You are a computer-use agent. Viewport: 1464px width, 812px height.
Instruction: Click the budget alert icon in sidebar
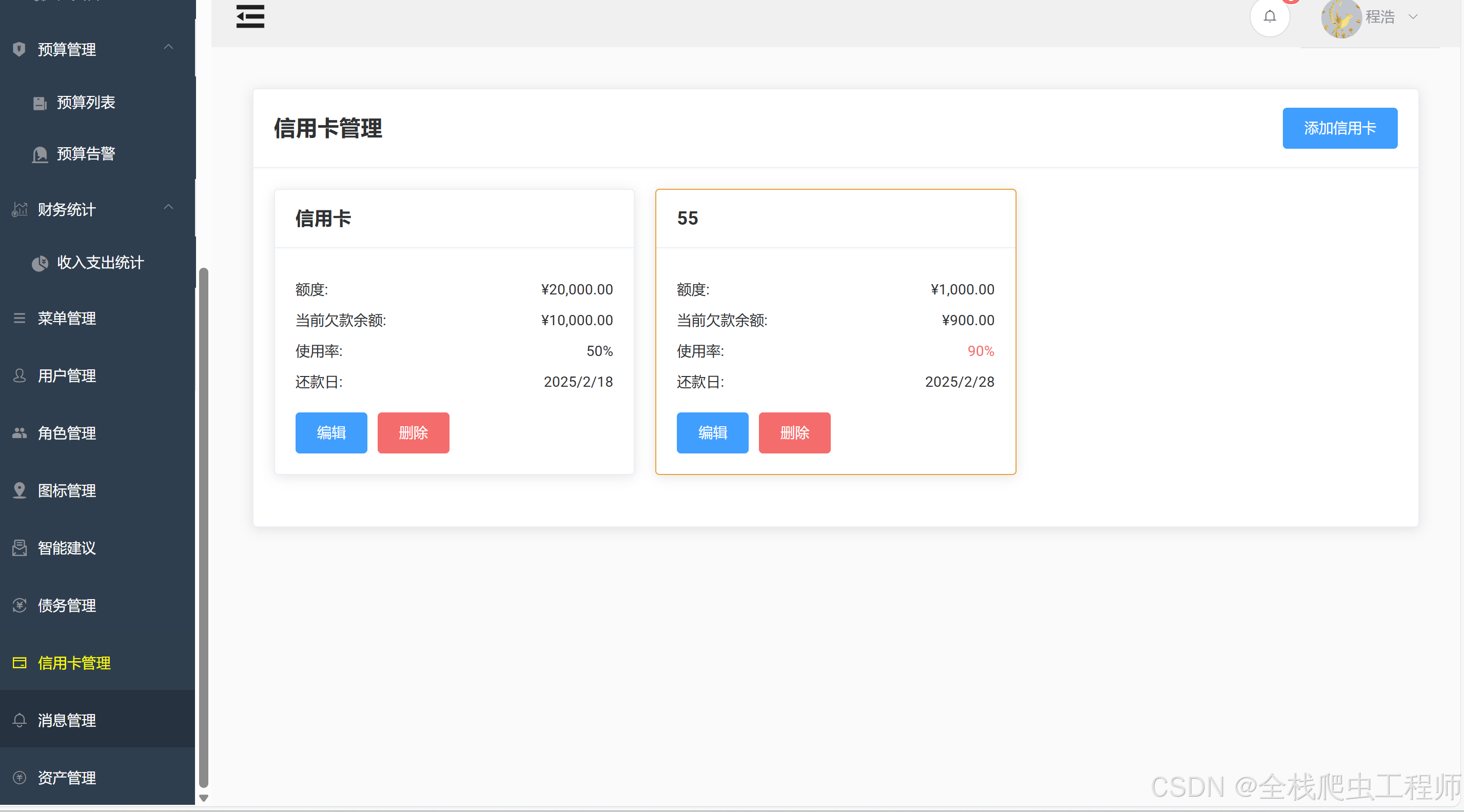click(x=40, y=154)
